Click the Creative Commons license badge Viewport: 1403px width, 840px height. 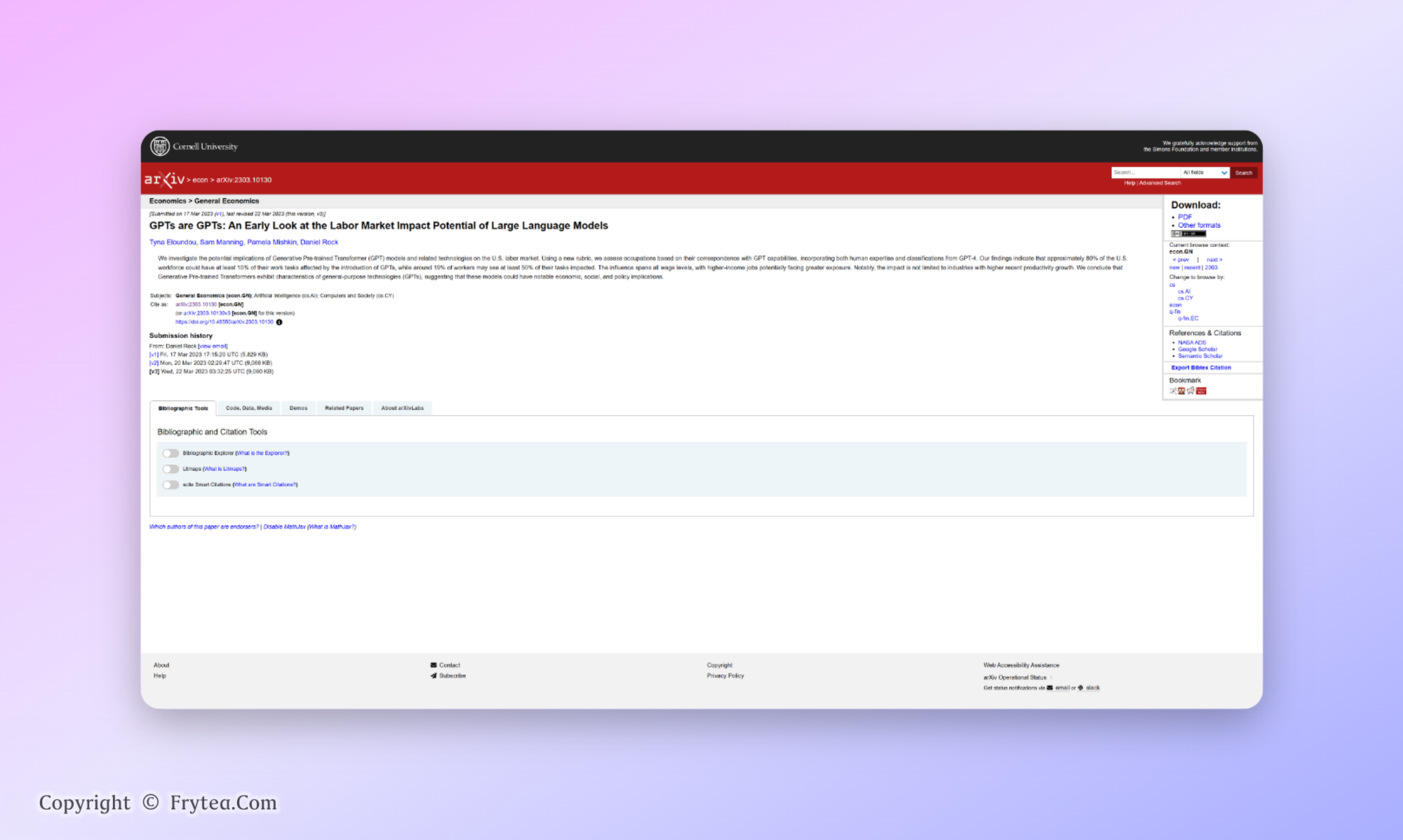point(1188,234)
